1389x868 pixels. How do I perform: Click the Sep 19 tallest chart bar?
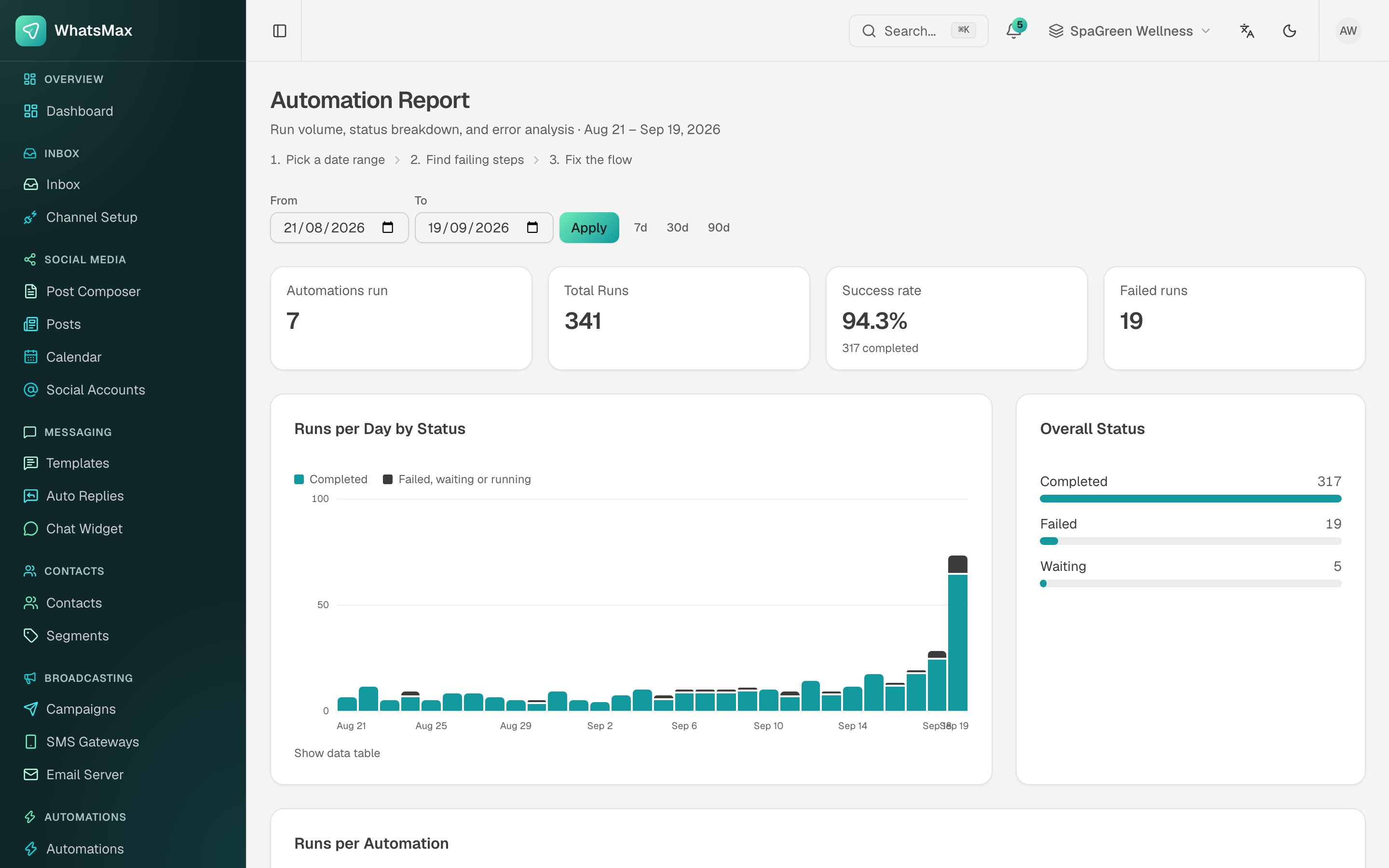coord(957,633)
